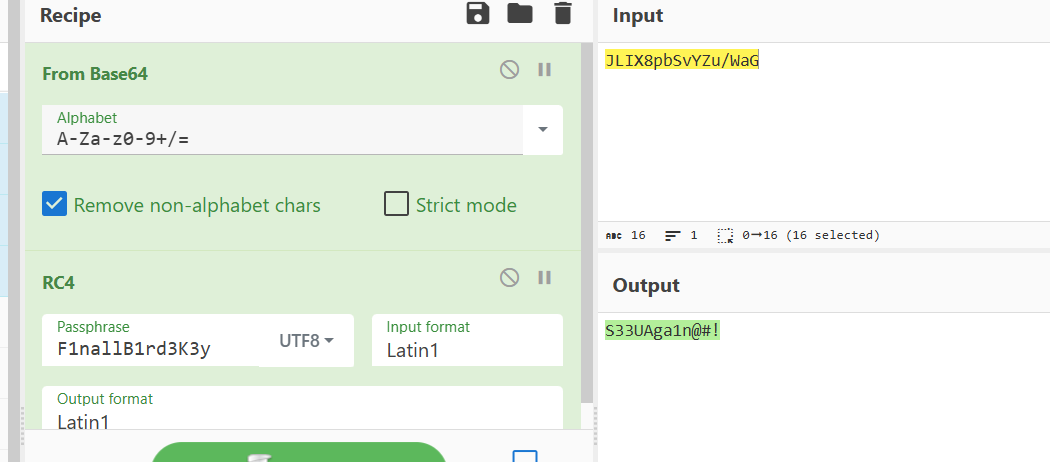The image size is (1050, 462).
Task: Open the Alphabet dropdown arrow
Action: tap(543, 130)
